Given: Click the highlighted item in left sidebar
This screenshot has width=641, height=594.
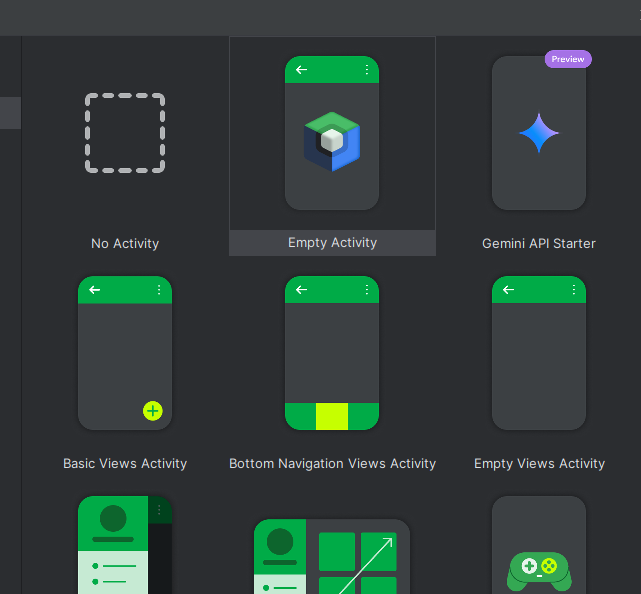Looking at the screenshot, I should pyautogui.click(x=10, y=113).
